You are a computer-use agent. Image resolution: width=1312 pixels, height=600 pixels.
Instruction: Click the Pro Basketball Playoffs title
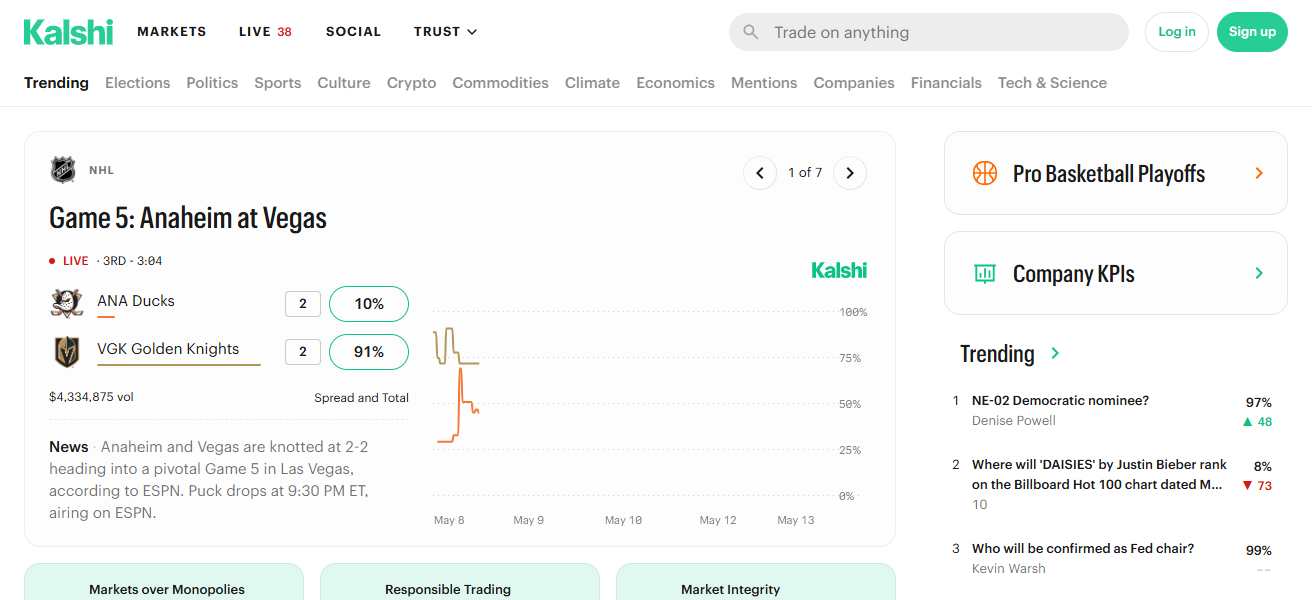(x=1109, y=174)
